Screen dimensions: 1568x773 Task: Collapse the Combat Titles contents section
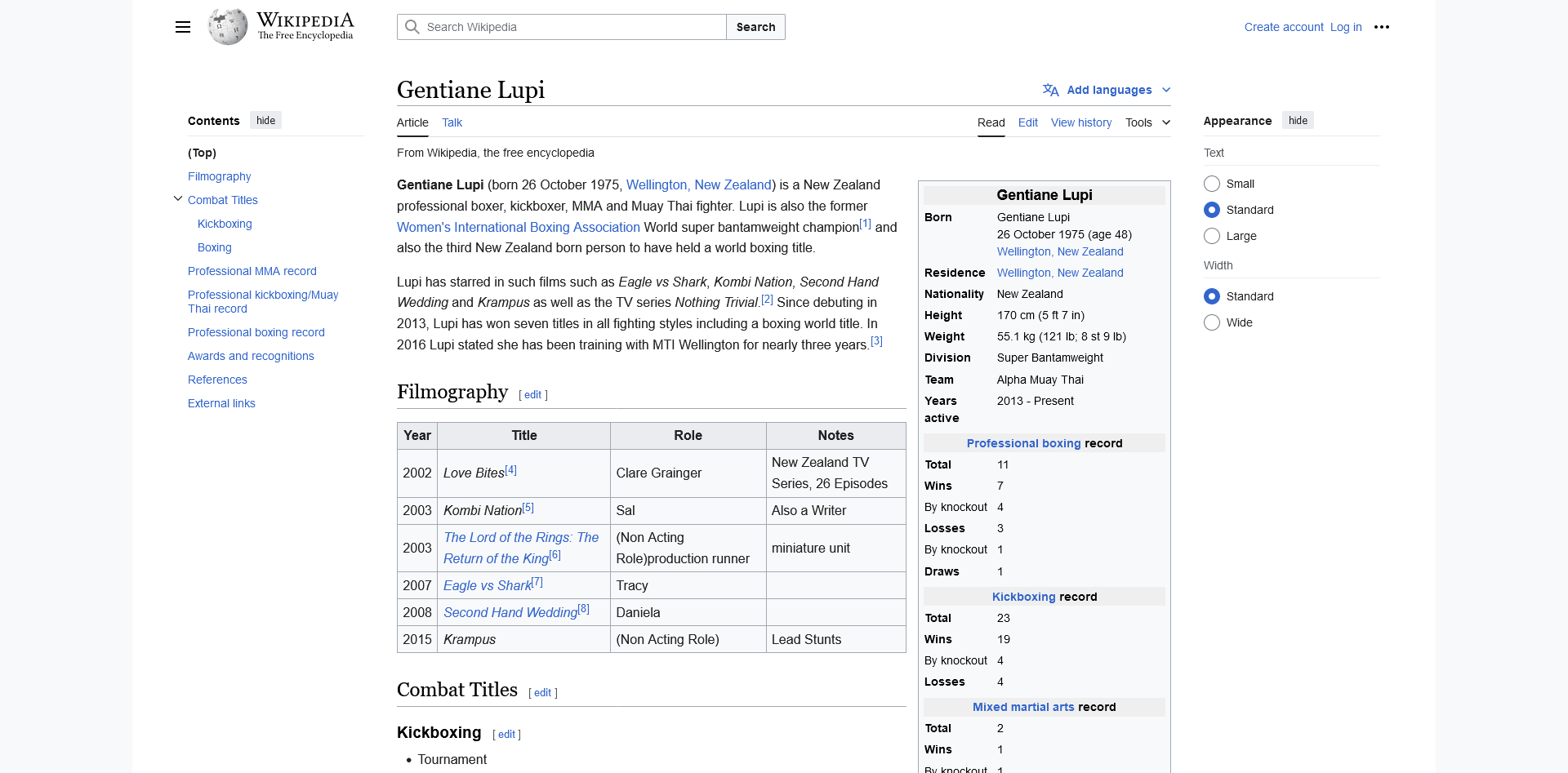pos(178,199)
